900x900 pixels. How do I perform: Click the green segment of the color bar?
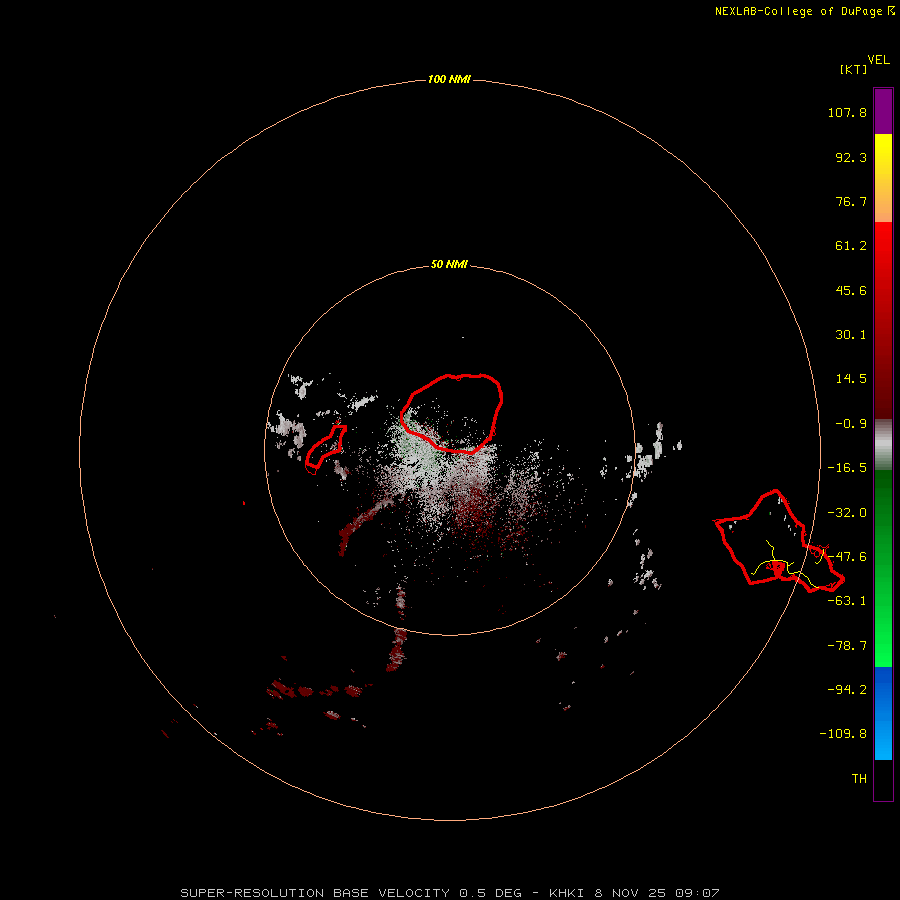click(883, 568)
